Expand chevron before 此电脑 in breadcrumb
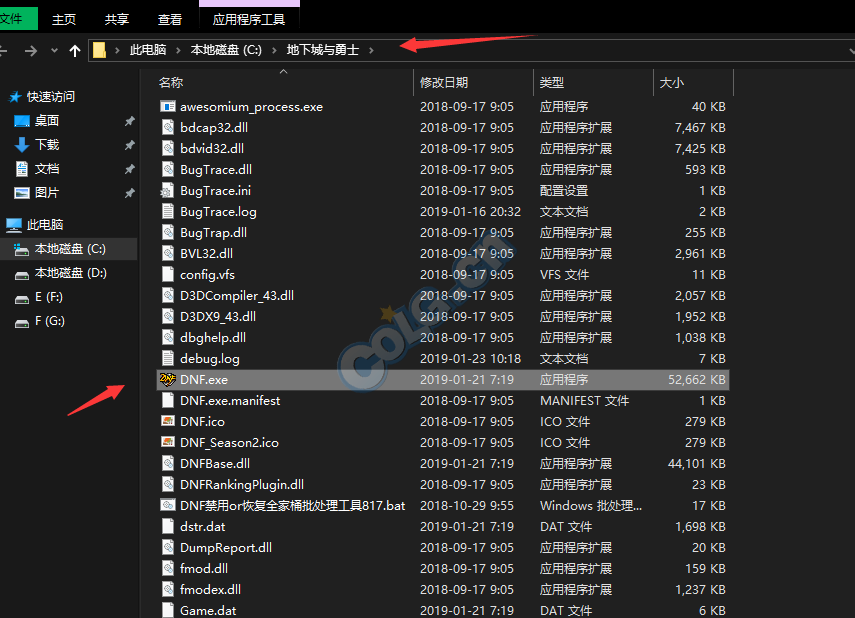The image size is (855, 618). tap(117, 51)
